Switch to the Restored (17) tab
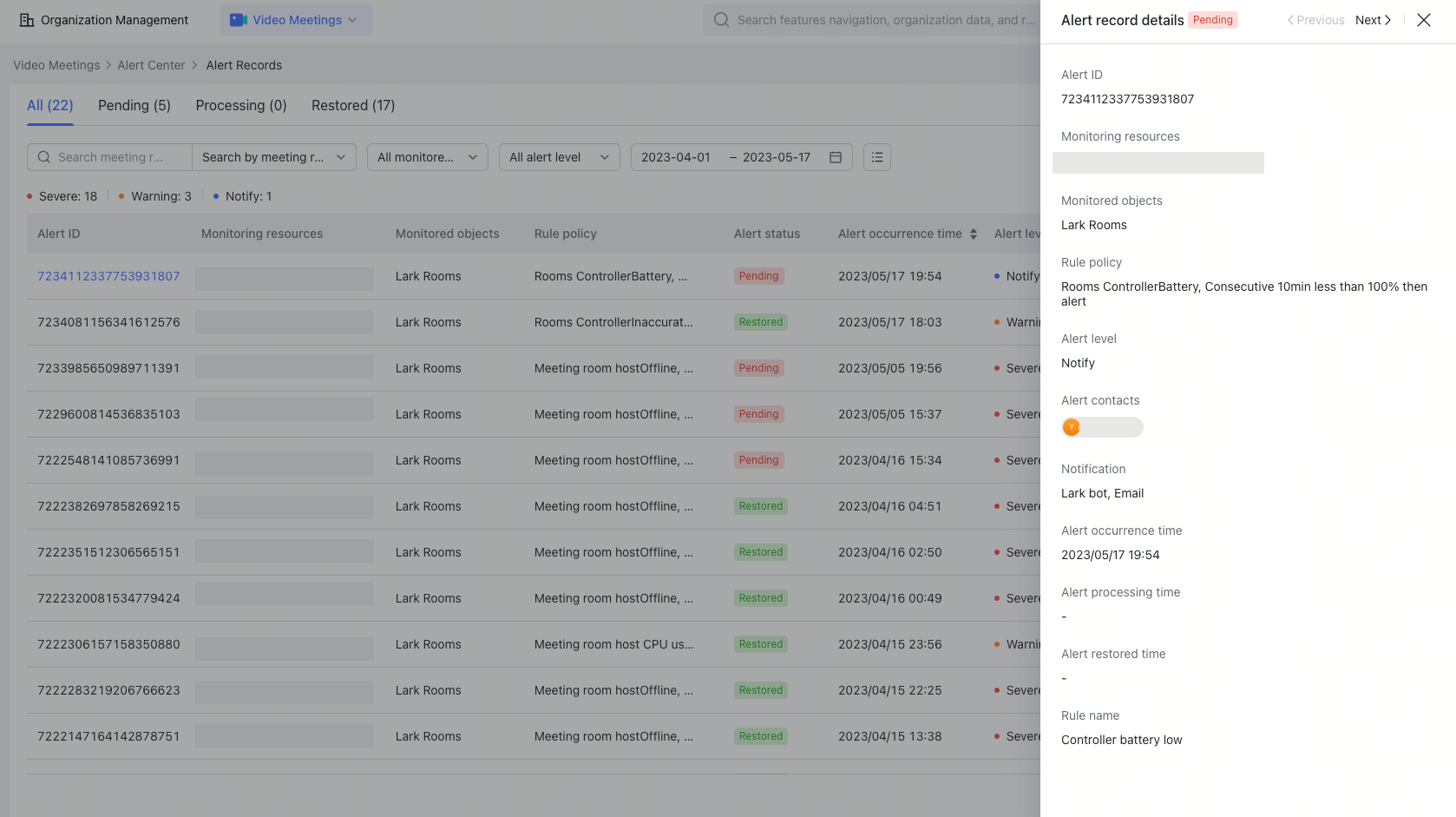 pos(352,105)
